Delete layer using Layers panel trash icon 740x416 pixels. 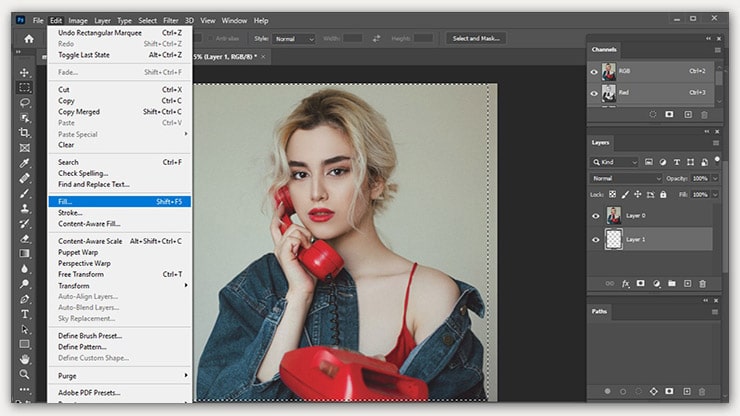click(702, 283)
